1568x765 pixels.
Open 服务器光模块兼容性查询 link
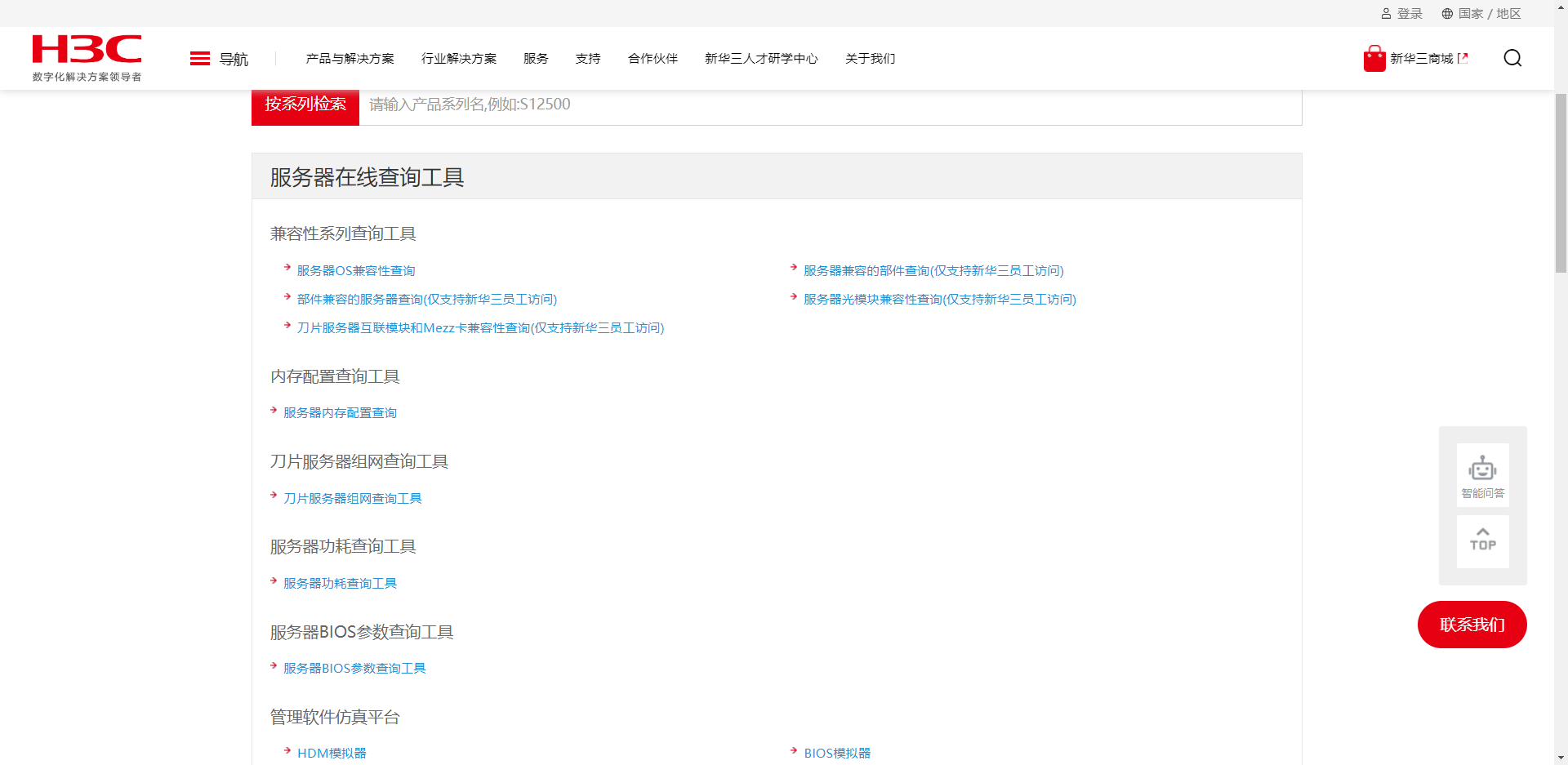(940, 300)
